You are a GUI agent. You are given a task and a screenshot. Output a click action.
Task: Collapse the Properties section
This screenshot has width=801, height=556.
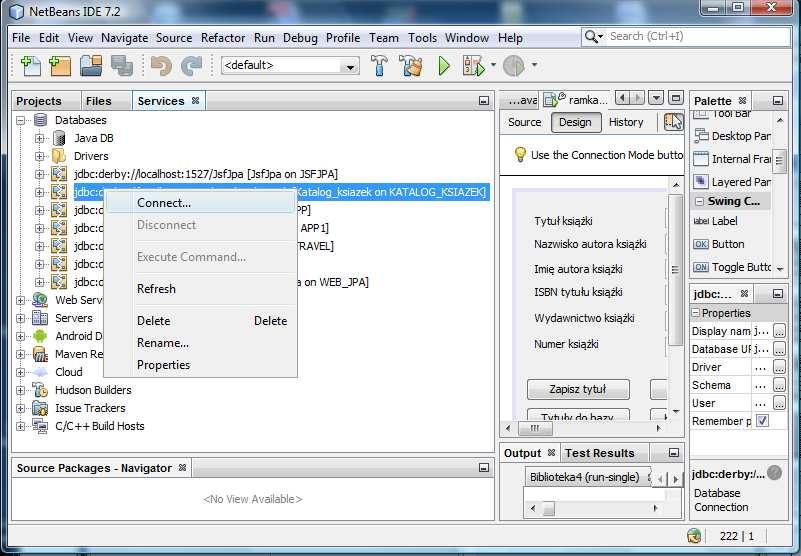click(695, 312)
